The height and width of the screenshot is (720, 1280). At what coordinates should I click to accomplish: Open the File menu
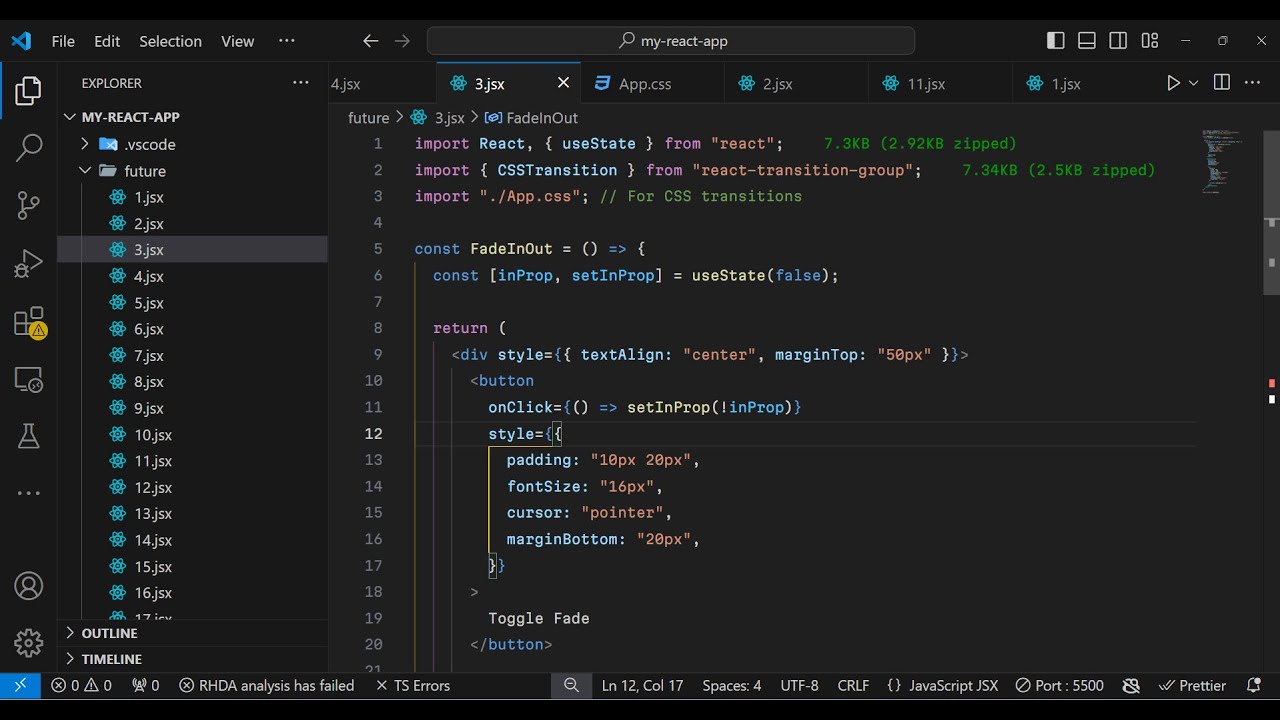coord(63,41)
